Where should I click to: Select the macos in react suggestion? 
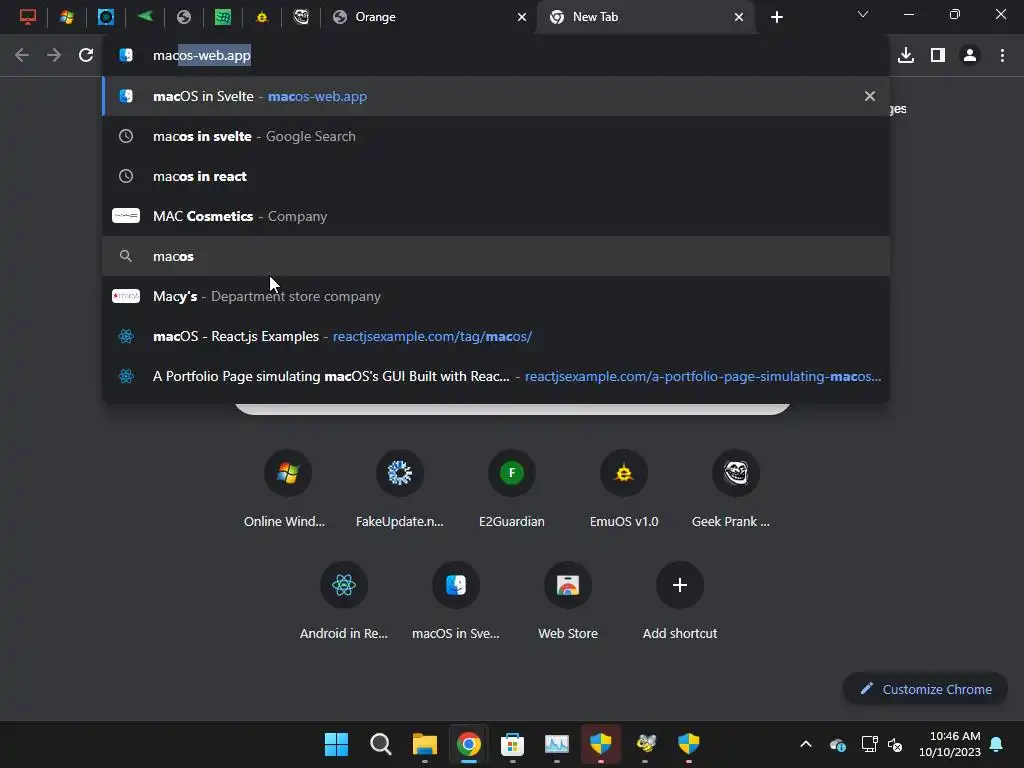coord(496,176)
